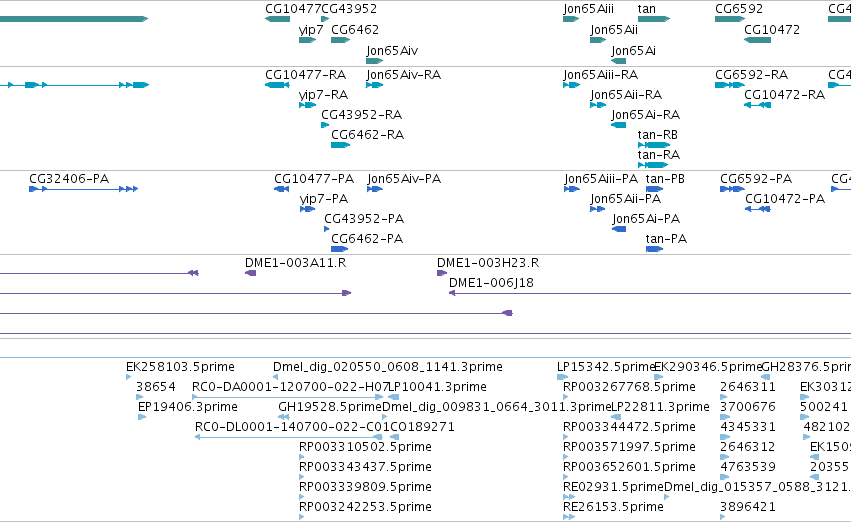Click the Jon65Aii gene label
The image size is (851, 522).
click(x=614, y=30)
